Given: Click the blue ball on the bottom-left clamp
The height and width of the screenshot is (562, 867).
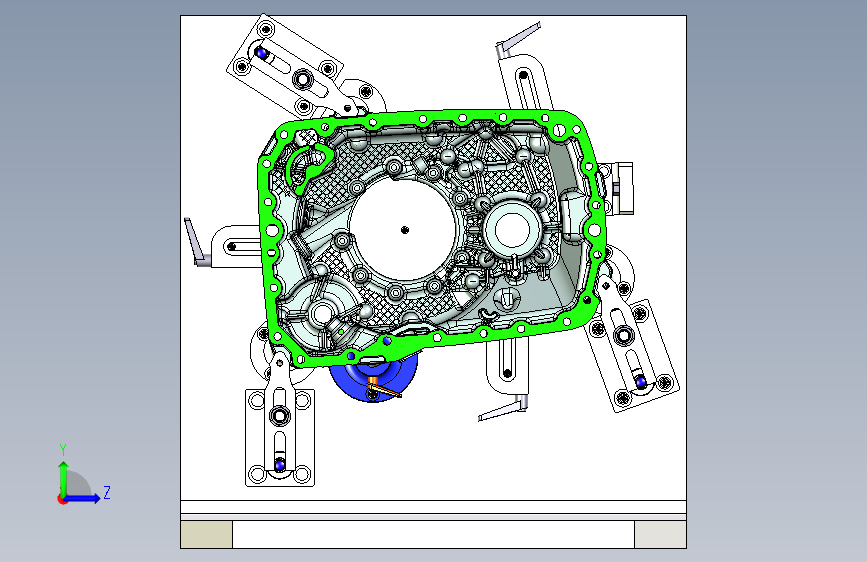Looking at the screenshot, I should [x=280, y=464].
